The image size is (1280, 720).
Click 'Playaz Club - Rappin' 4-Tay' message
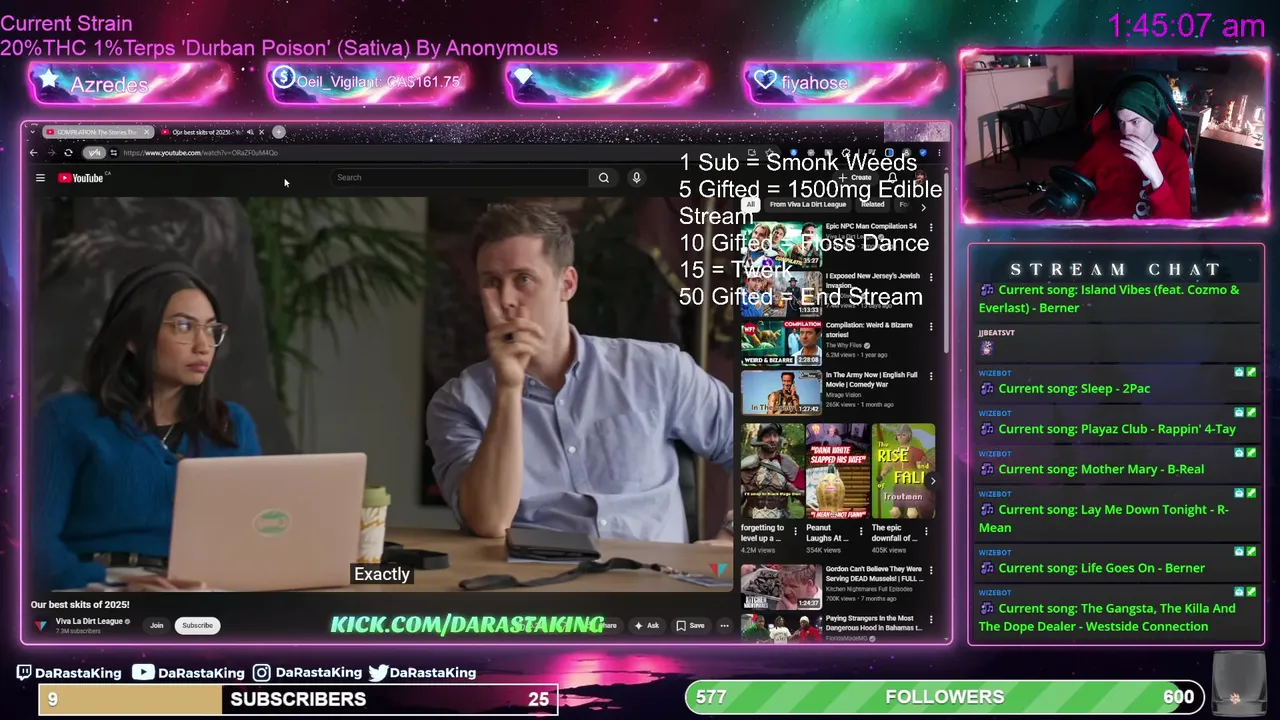(1117, 429)
